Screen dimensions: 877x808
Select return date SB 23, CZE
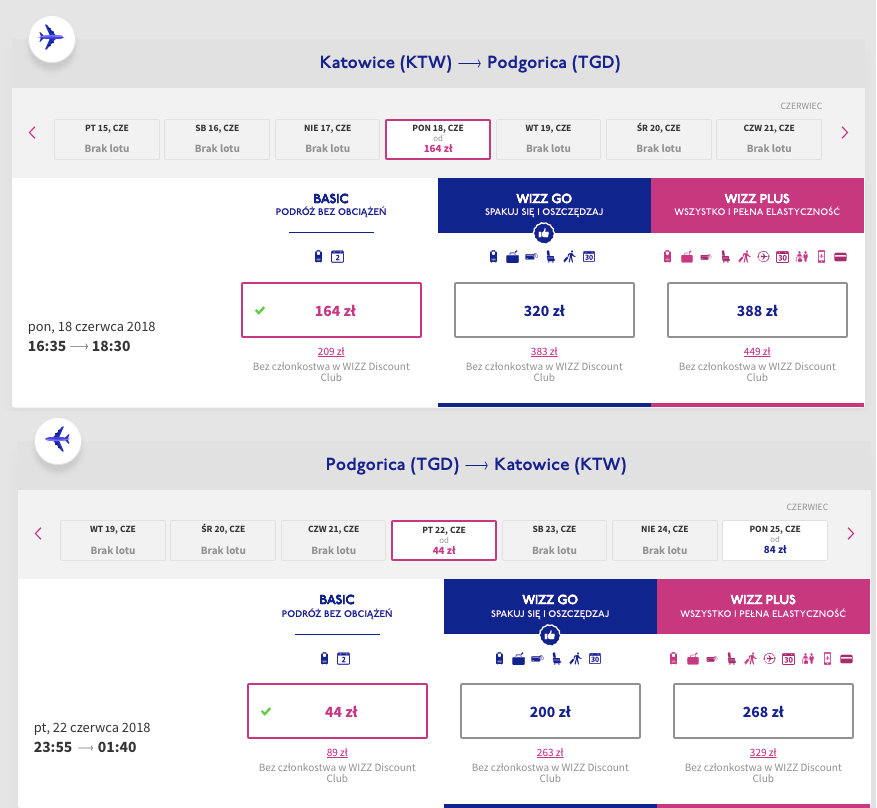554,540
